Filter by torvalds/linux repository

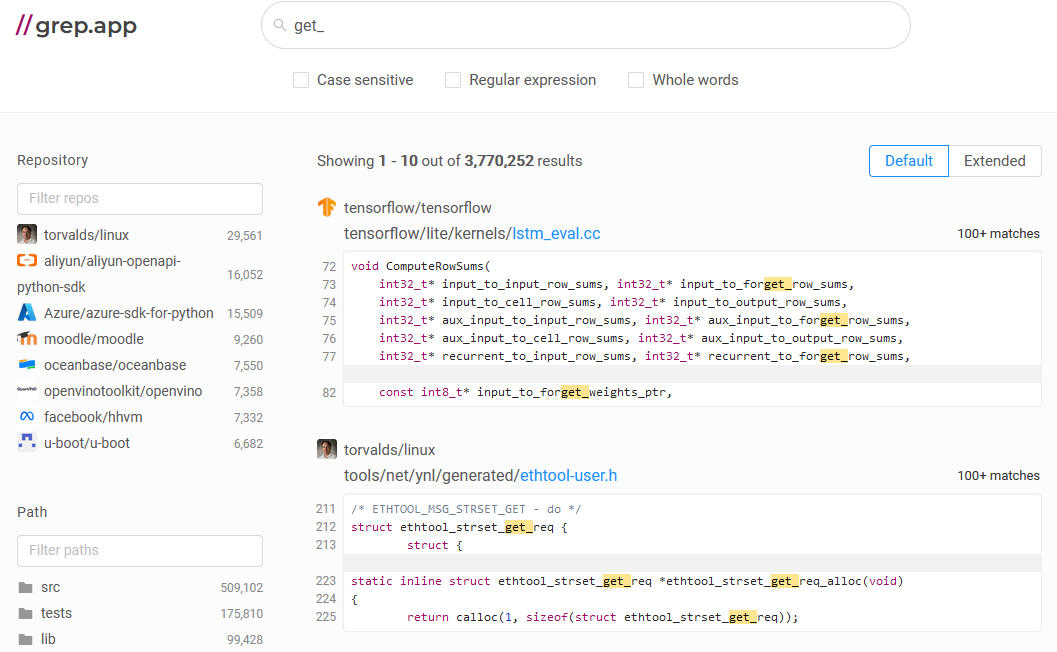click(x=86, y=235)
